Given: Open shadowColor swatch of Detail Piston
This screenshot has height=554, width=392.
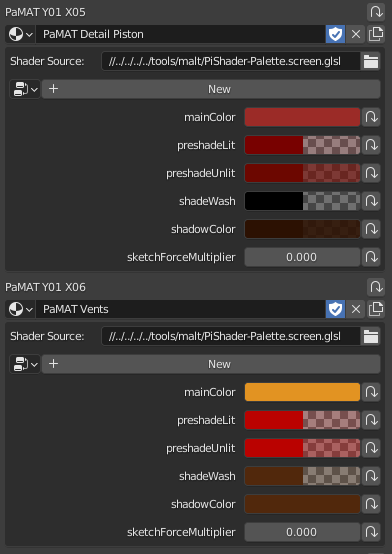Looking at the screenshot, I should click(302, 229).
